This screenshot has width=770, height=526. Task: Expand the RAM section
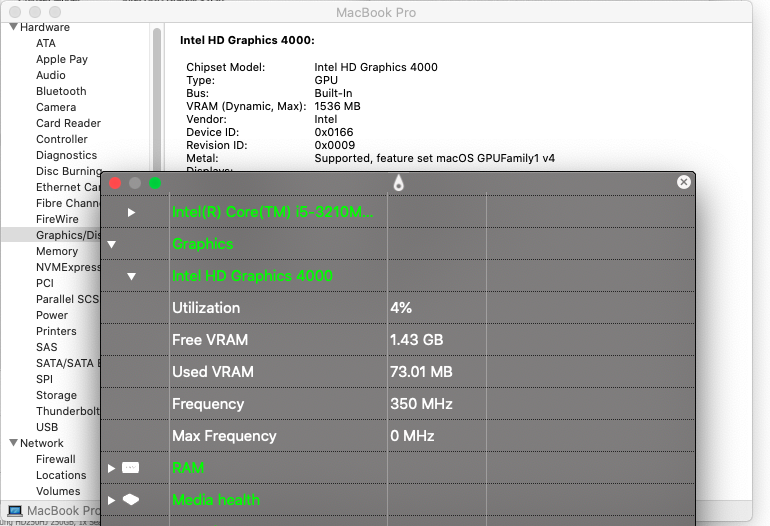click(111, 468)
